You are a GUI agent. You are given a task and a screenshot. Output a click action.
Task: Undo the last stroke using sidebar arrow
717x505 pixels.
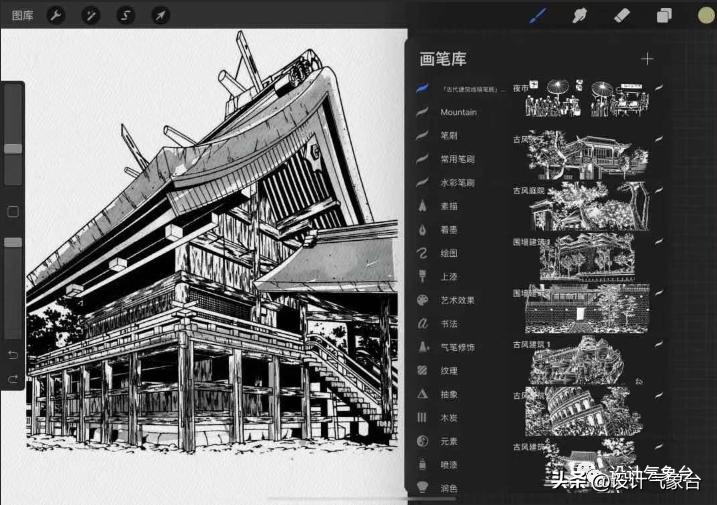pyautogui.click(x=13, y=355)
